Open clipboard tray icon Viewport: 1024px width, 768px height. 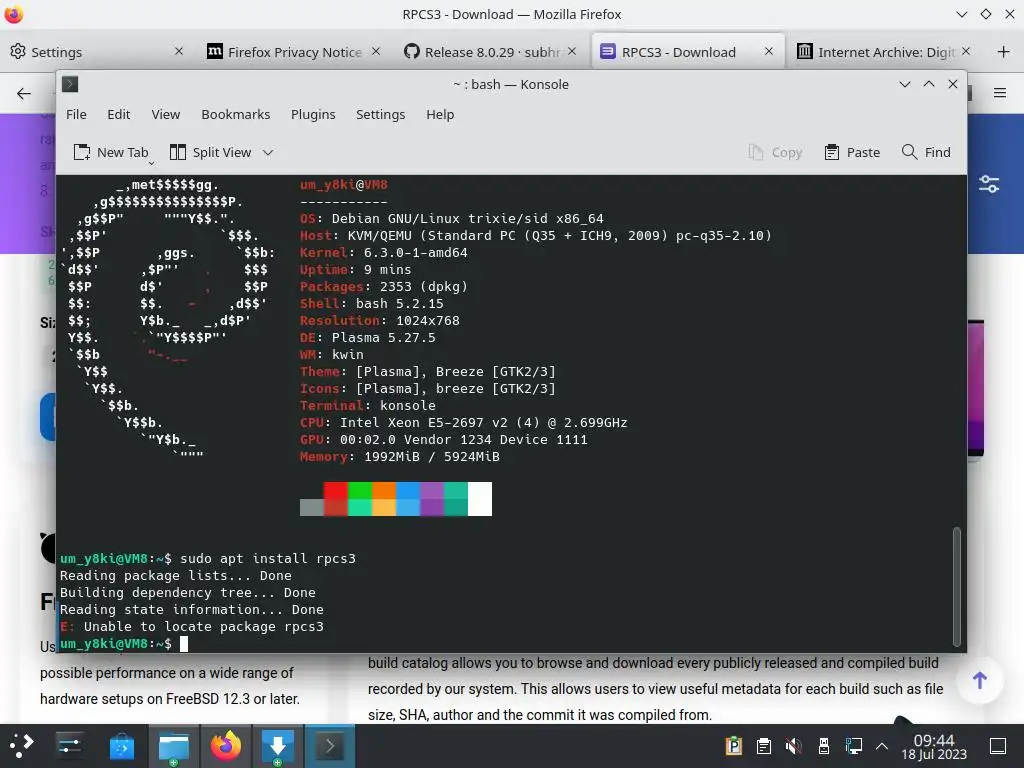tap(763, 746)
